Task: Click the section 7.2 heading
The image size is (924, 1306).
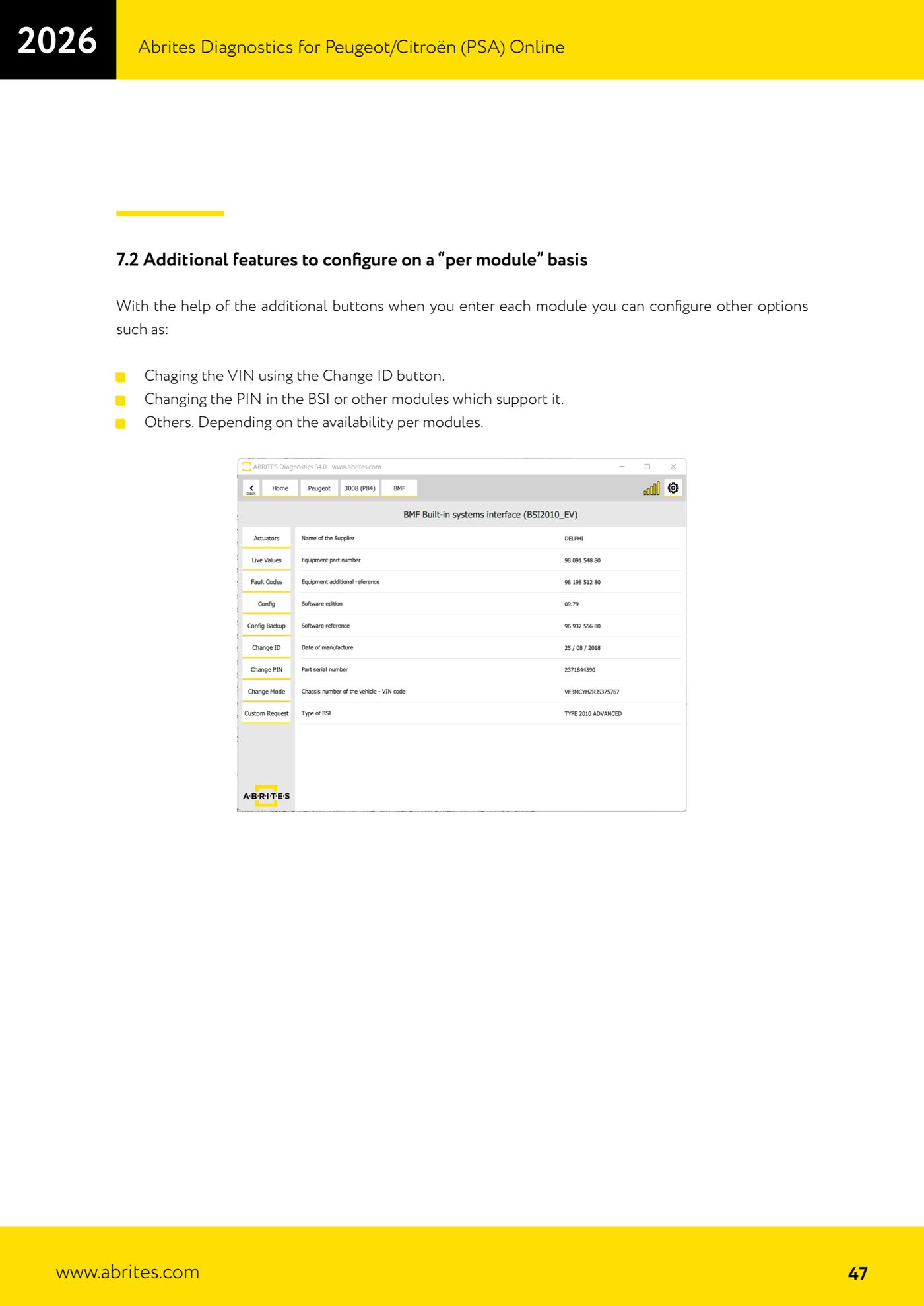Action: (x=352, y=259)
